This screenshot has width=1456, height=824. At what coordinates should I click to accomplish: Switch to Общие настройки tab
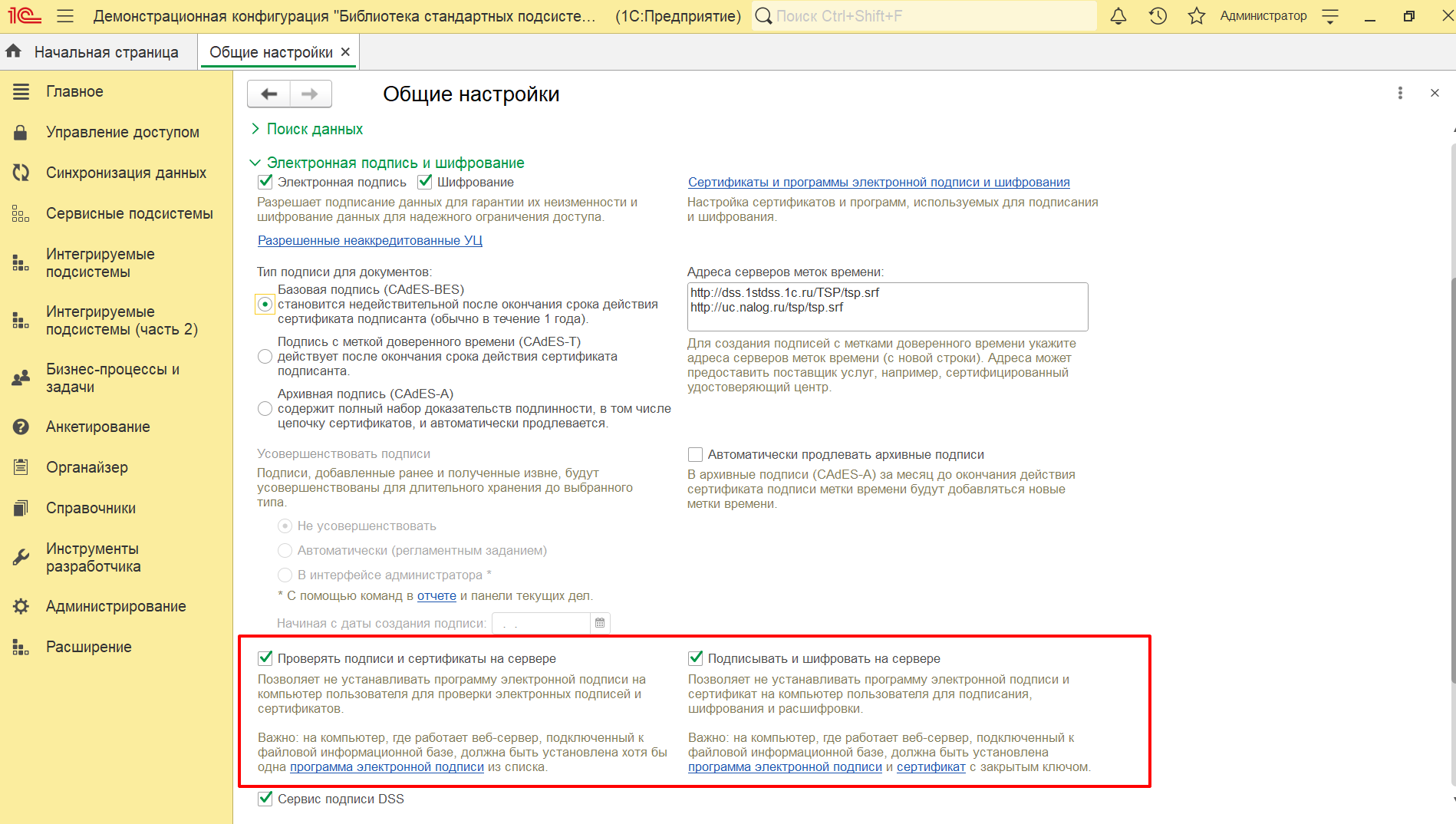click(x=271, y=52)
